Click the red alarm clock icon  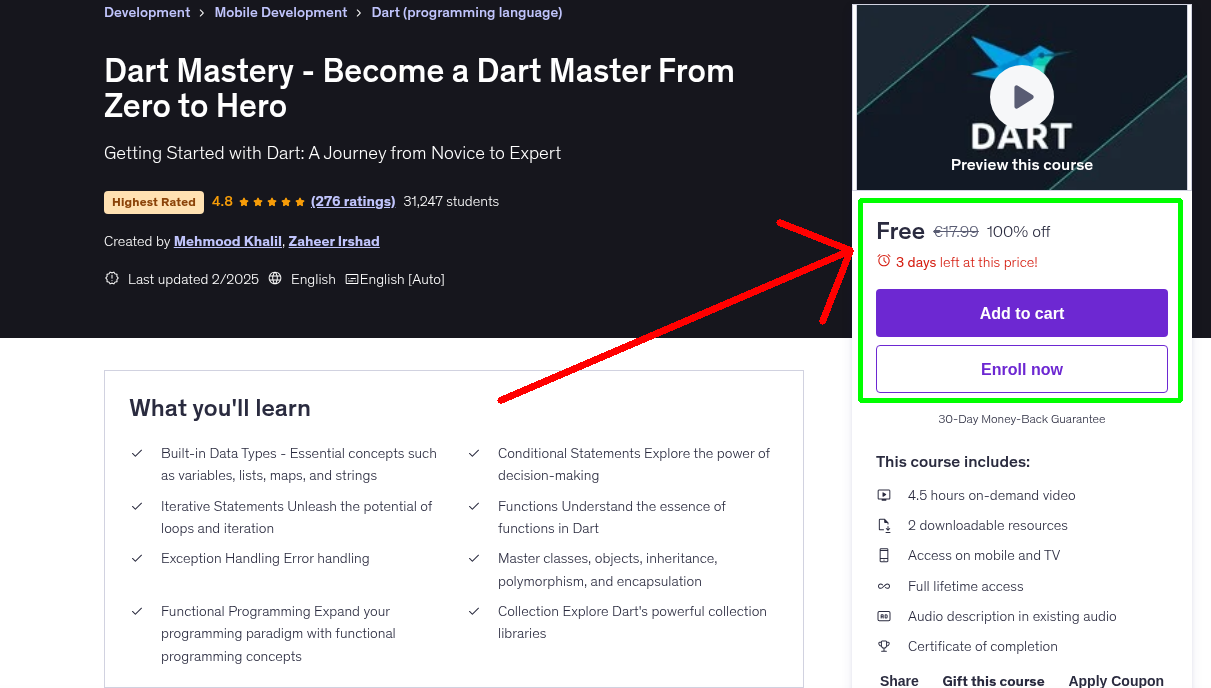coord(883,259)
